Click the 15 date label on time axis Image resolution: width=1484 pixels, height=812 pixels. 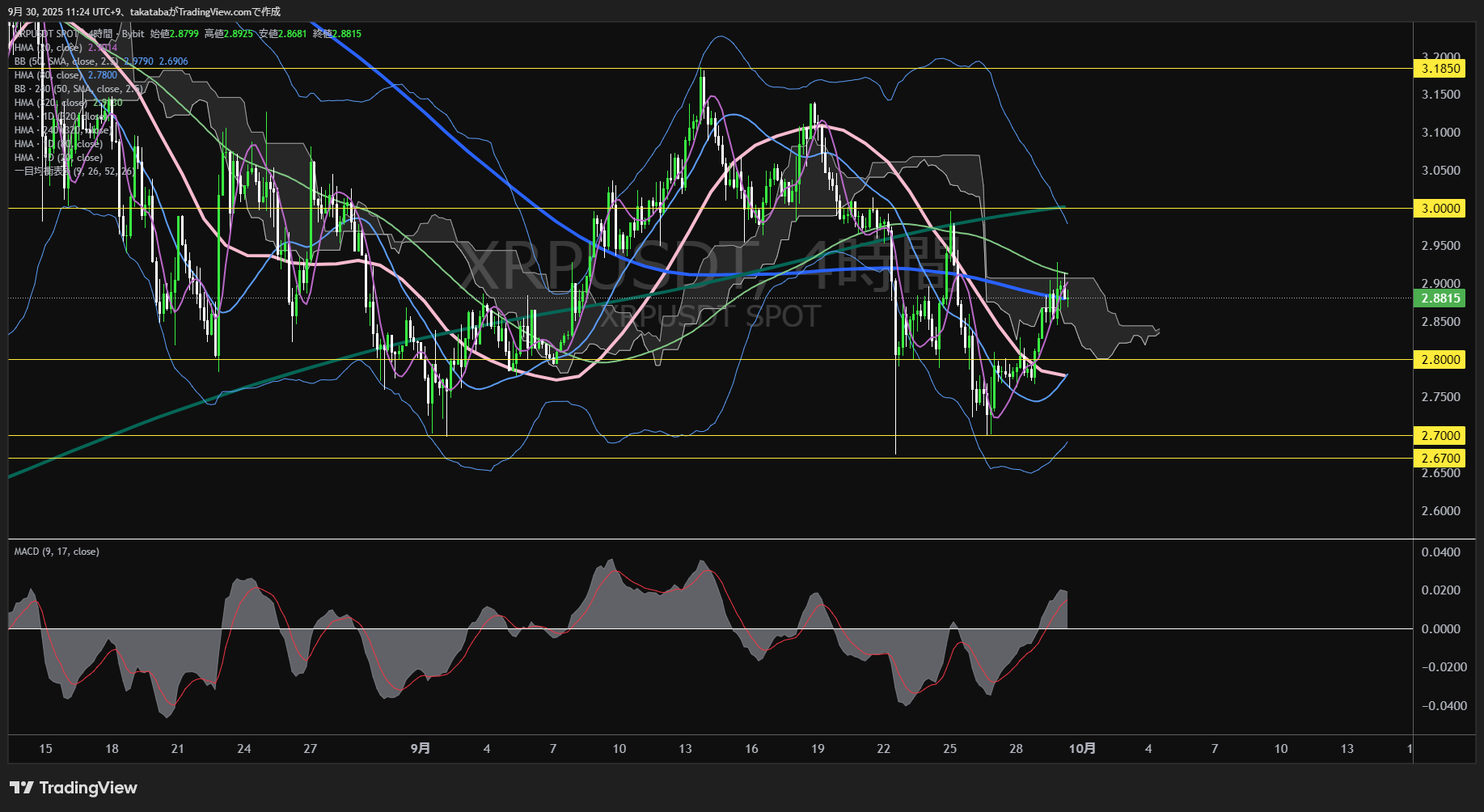click(45, 749)
